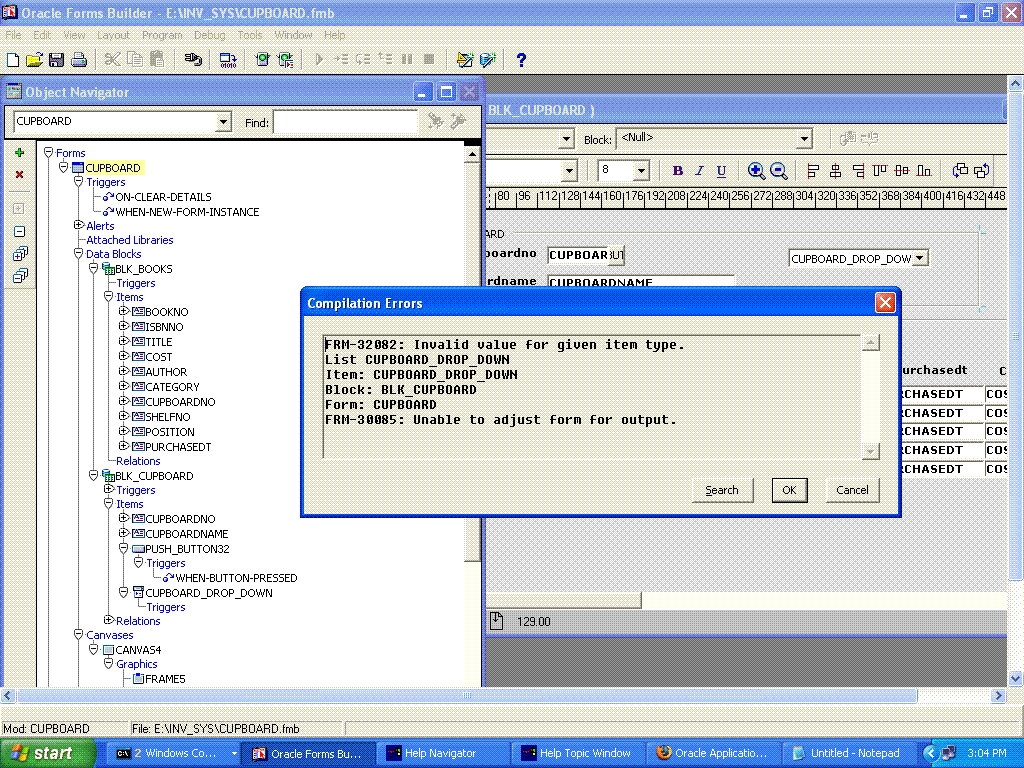The width and height of the screenshot is (1024, 768).
Task: Click the Object Navigator vertical scrollbar up arrow
Action: point(472,155)
